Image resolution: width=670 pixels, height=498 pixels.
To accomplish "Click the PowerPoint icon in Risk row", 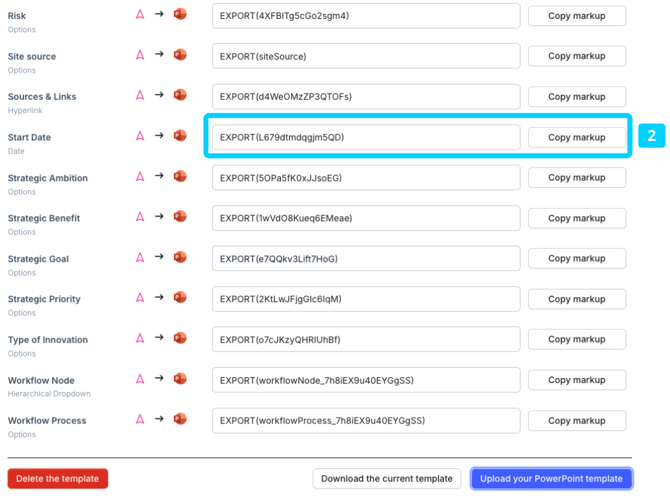I will (180, 14).
